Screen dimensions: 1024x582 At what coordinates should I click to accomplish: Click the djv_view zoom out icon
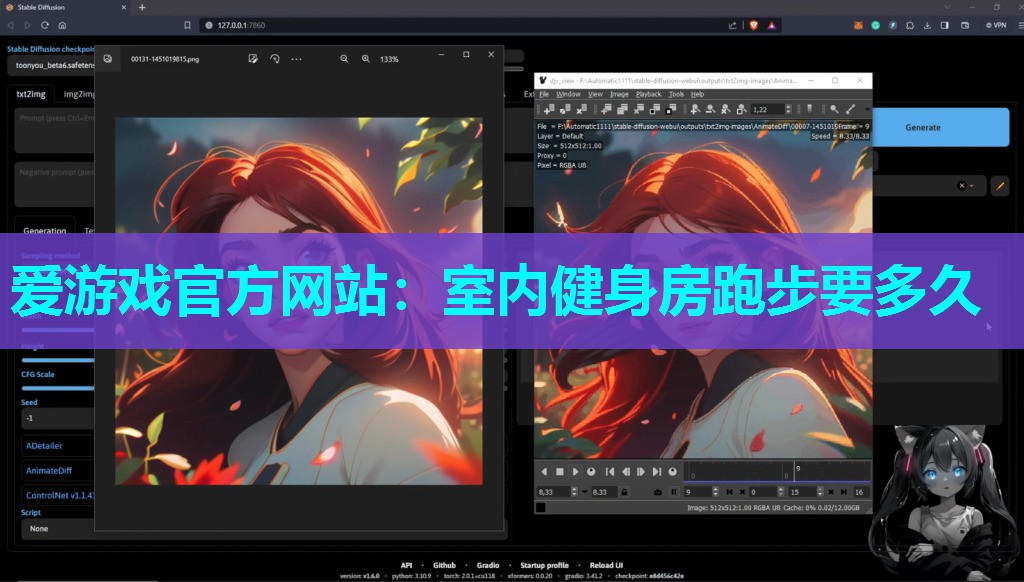[x=711, y=109]
